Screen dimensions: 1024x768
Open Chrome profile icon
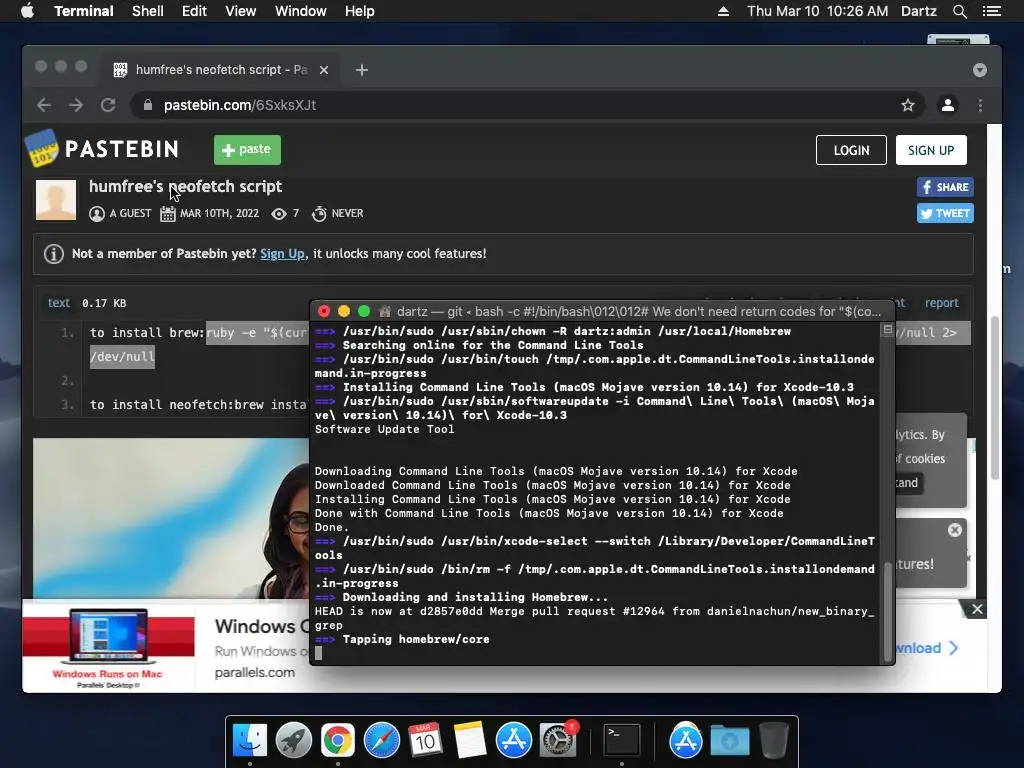tap(948, 105)
